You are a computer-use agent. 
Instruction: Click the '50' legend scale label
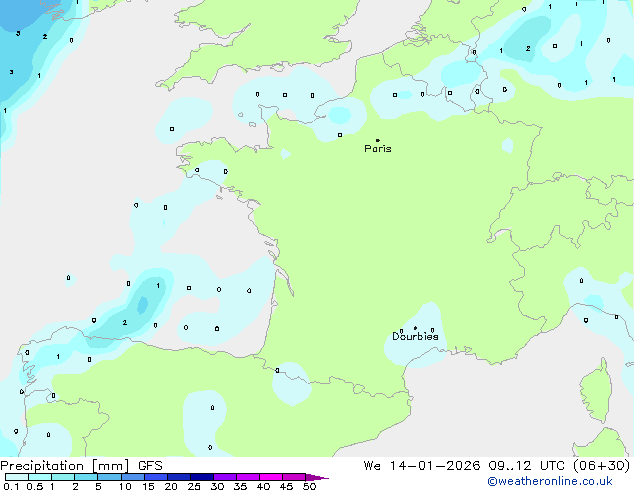[309, 486]
